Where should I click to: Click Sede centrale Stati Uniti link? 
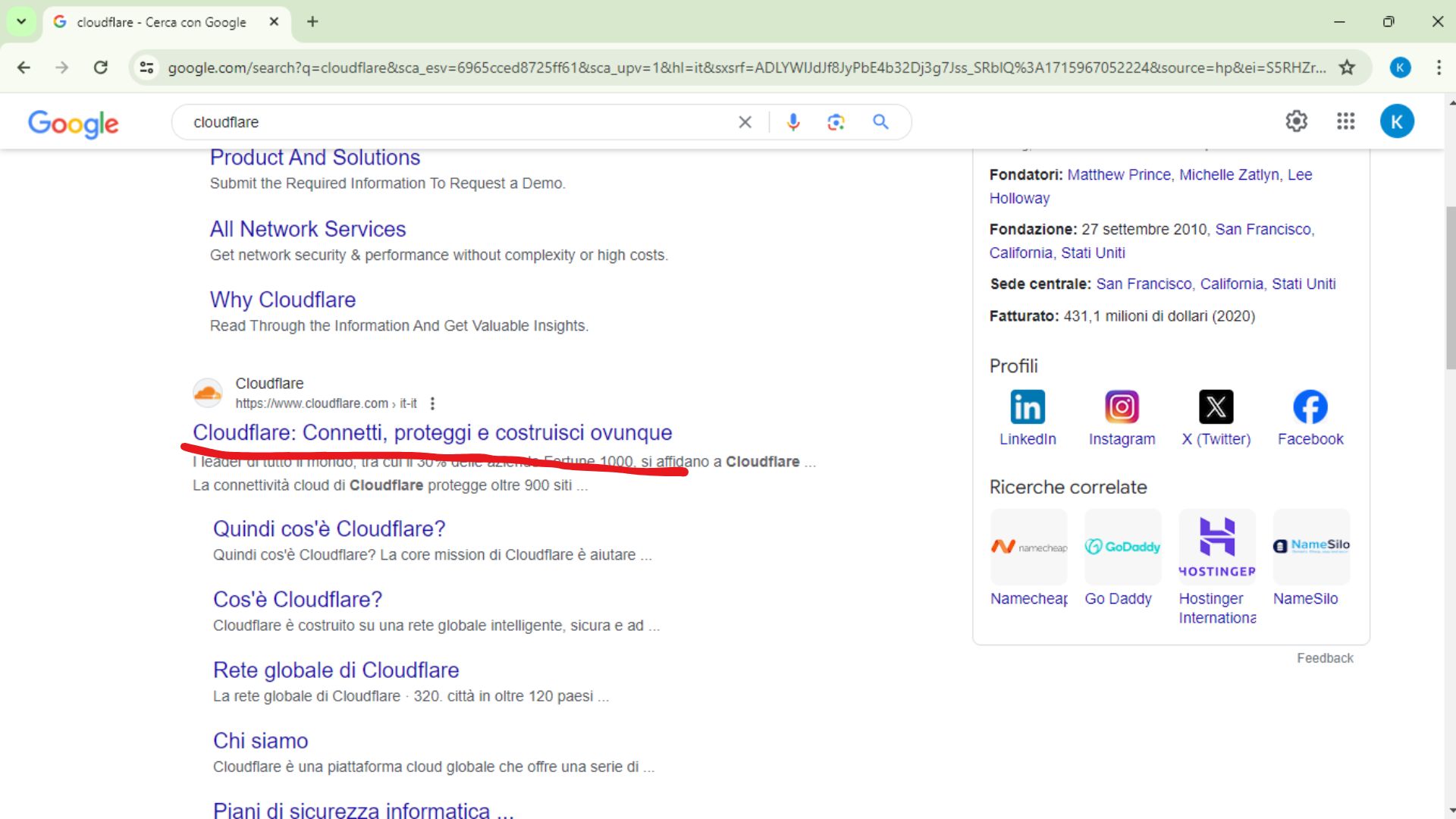click(x=1304, y=284)
